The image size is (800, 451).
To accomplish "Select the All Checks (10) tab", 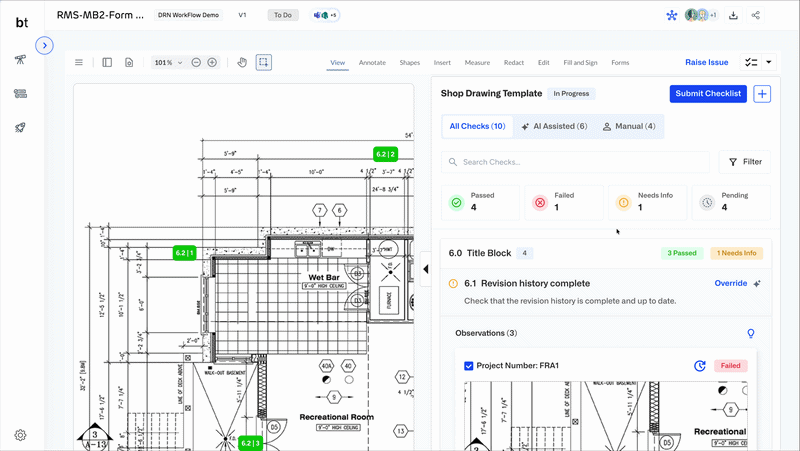I will click(477, 126).
